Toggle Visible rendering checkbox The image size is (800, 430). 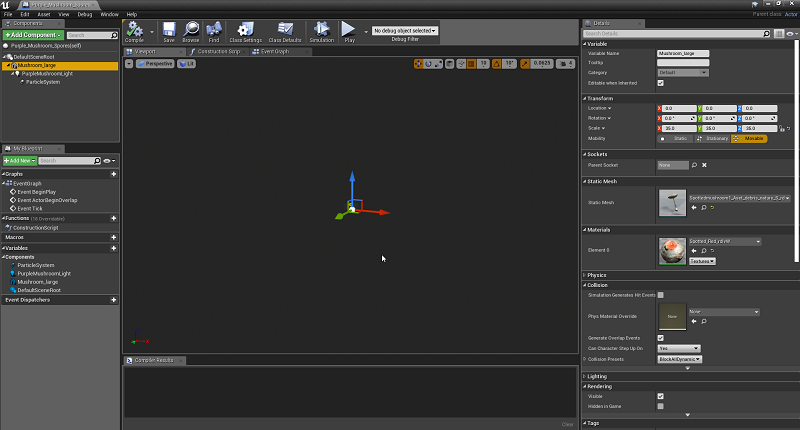[661, 396]
